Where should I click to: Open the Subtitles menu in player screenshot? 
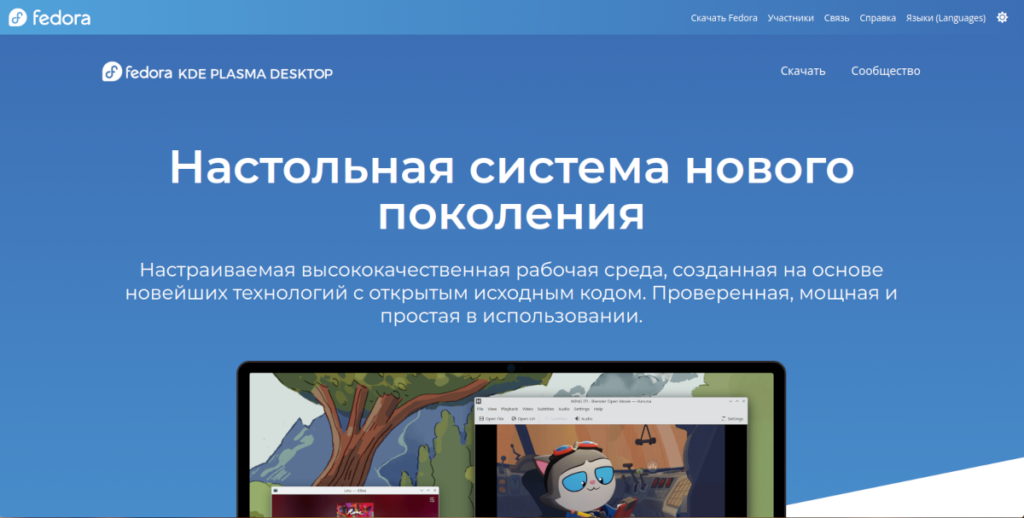(x=545, y=409)
